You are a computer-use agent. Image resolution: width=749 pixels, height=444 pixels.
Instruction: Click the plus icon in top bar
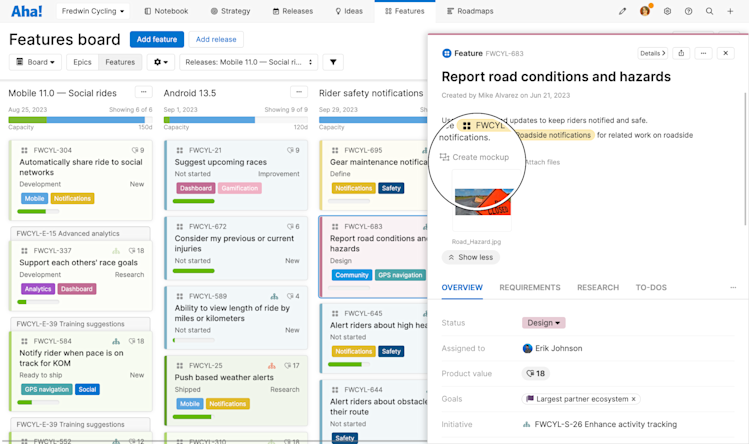(x=730, y=11)
